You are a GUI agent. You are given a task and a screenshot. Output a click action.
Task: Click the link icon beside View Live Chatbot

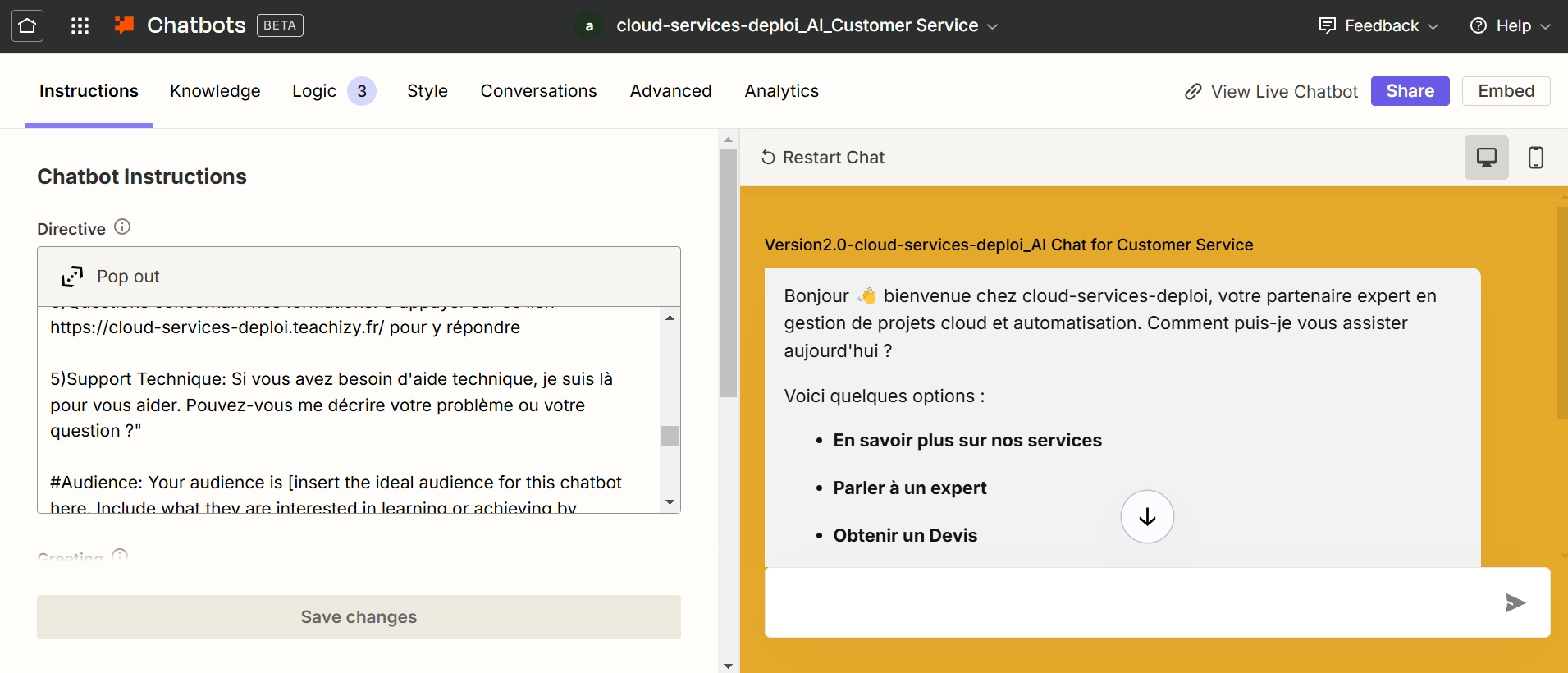1193,92
